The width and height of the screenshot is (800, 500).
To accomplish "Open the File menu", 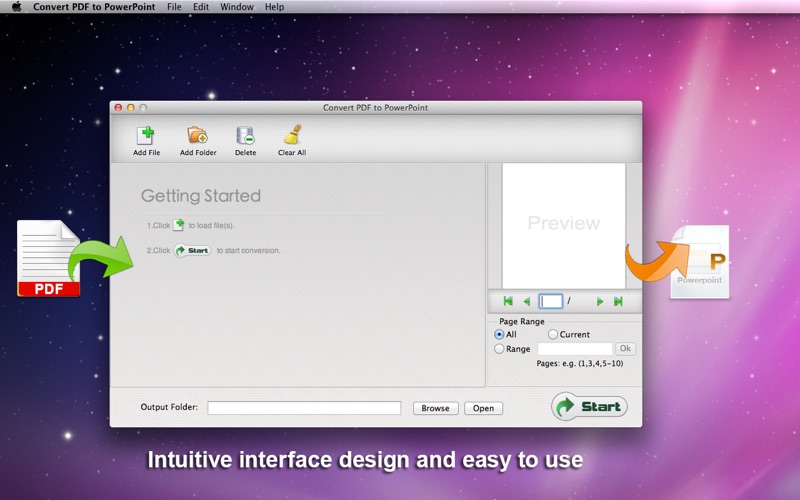I will 174,7.
